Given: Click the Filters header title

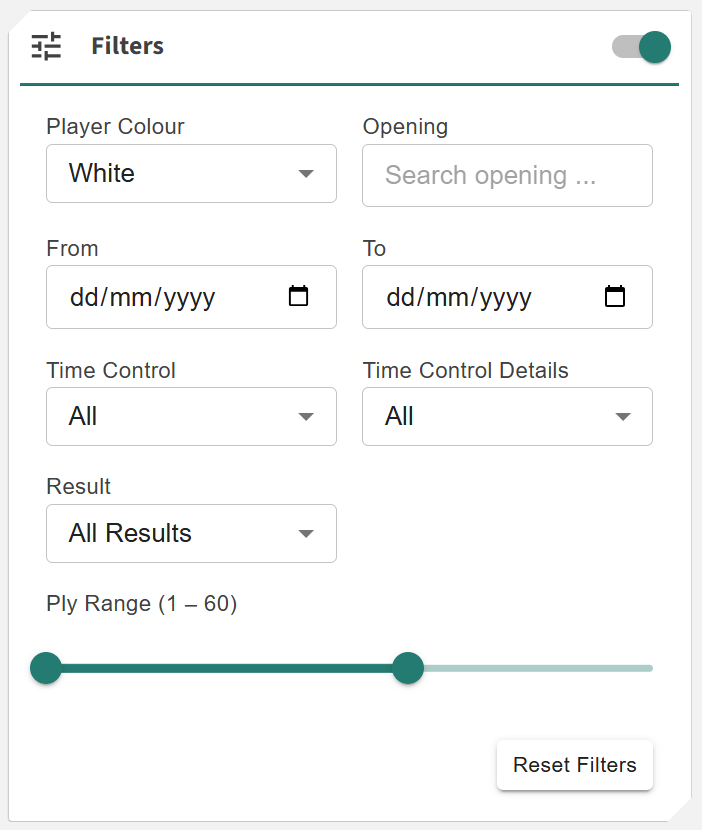Looking at the screenshot, I should [x=127, y=46].
